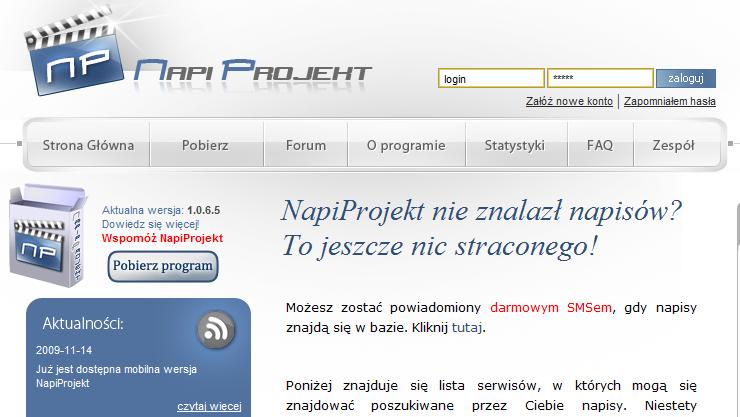Focus the password input field
Screen dimensions: 740x417
(600, 78)
